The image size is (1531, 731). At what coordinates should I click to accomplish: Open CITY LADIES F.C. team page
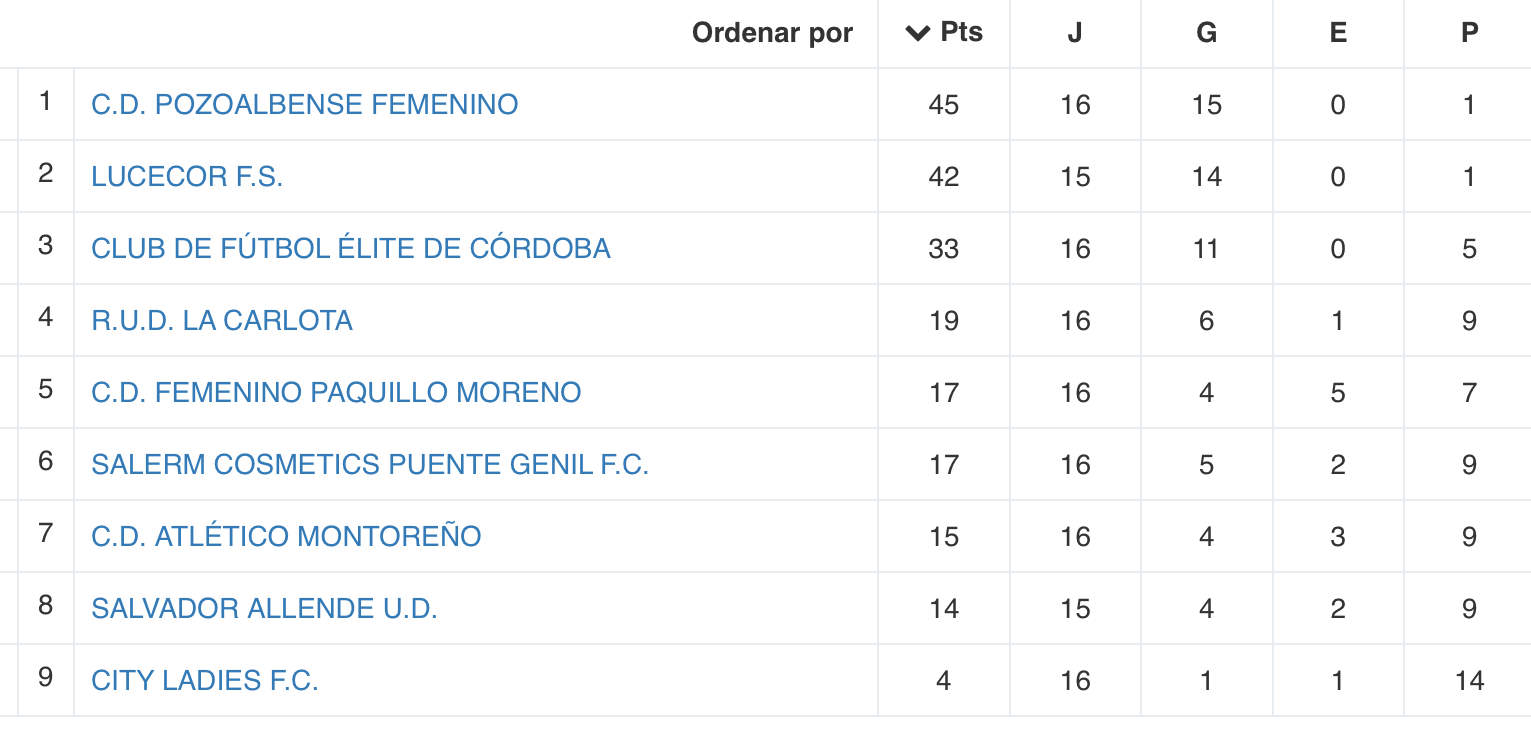point(205,680)
